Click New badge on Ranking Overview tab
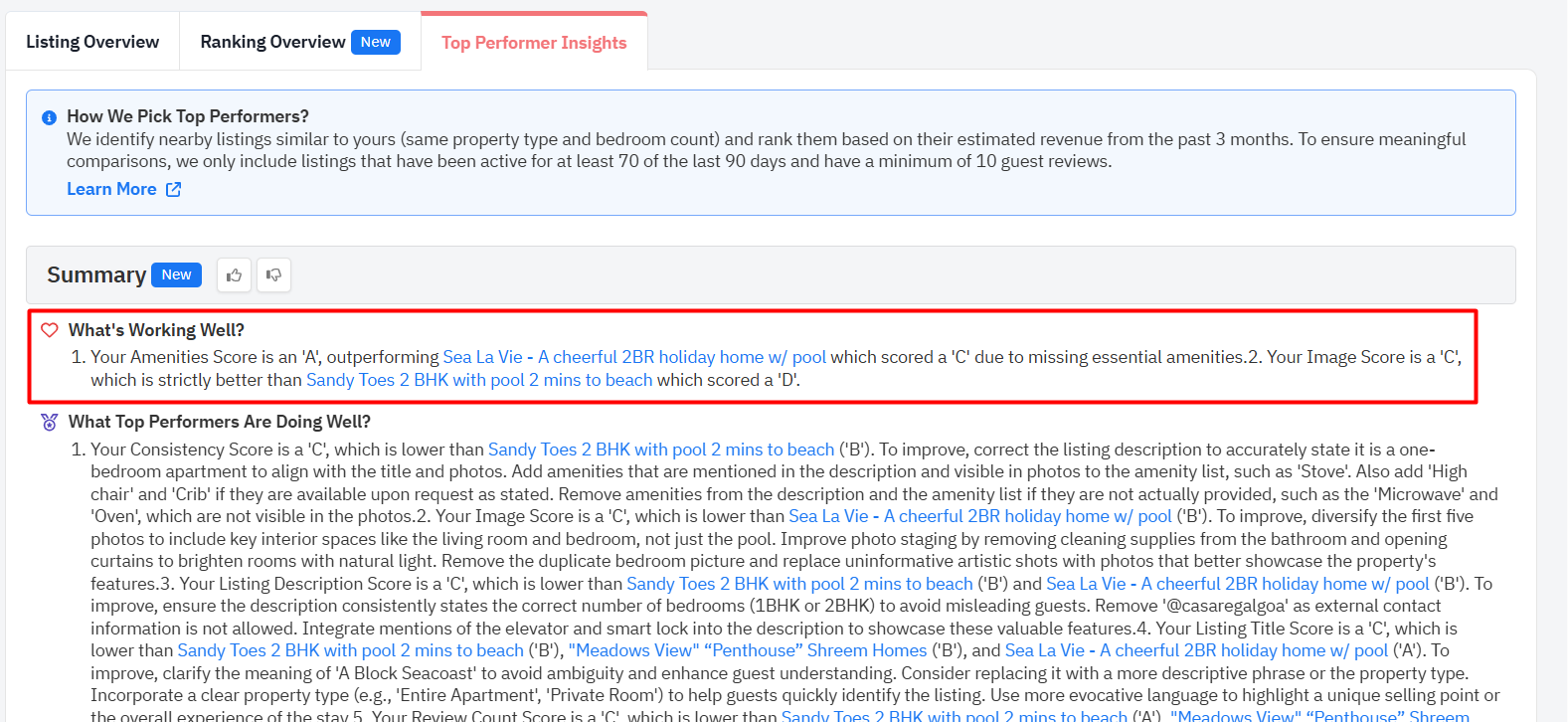Screen dimensions: 1568x722 tap(375, 42)
